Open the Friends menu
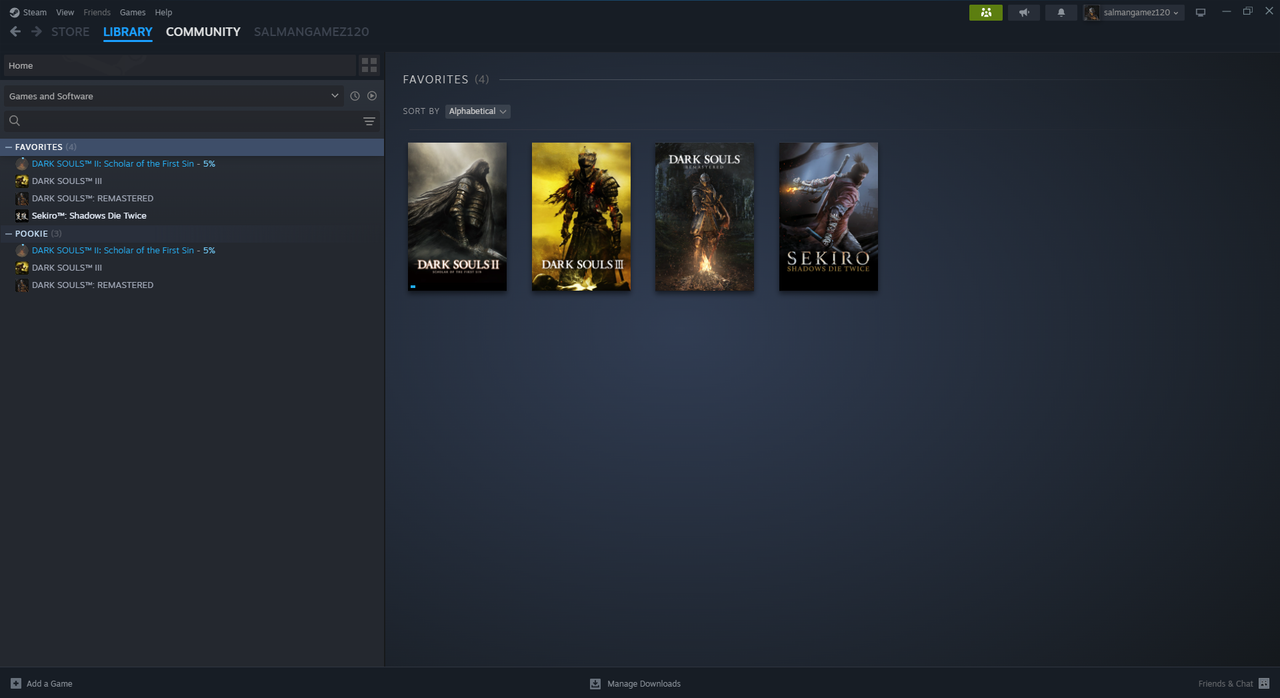Screen dimensions: 1280x698 (x=97, y=12)
